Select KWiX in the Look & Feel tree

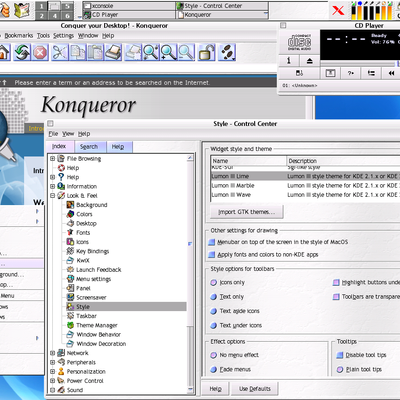pyautogui.click(x=83, y=260)
